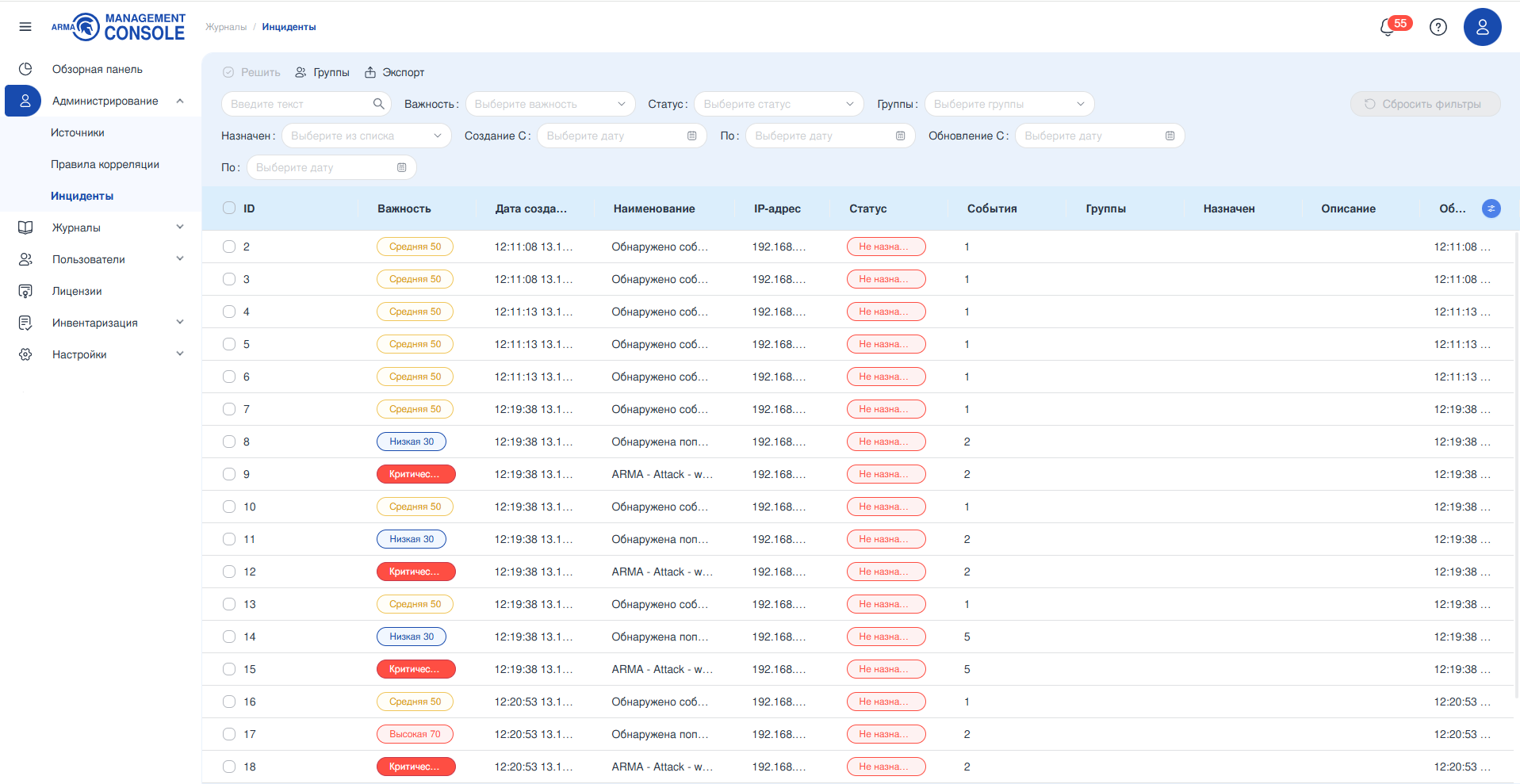1520x784 pixels.
Task: Toggle the select-all checkbox in header
Action: point(229,208)
